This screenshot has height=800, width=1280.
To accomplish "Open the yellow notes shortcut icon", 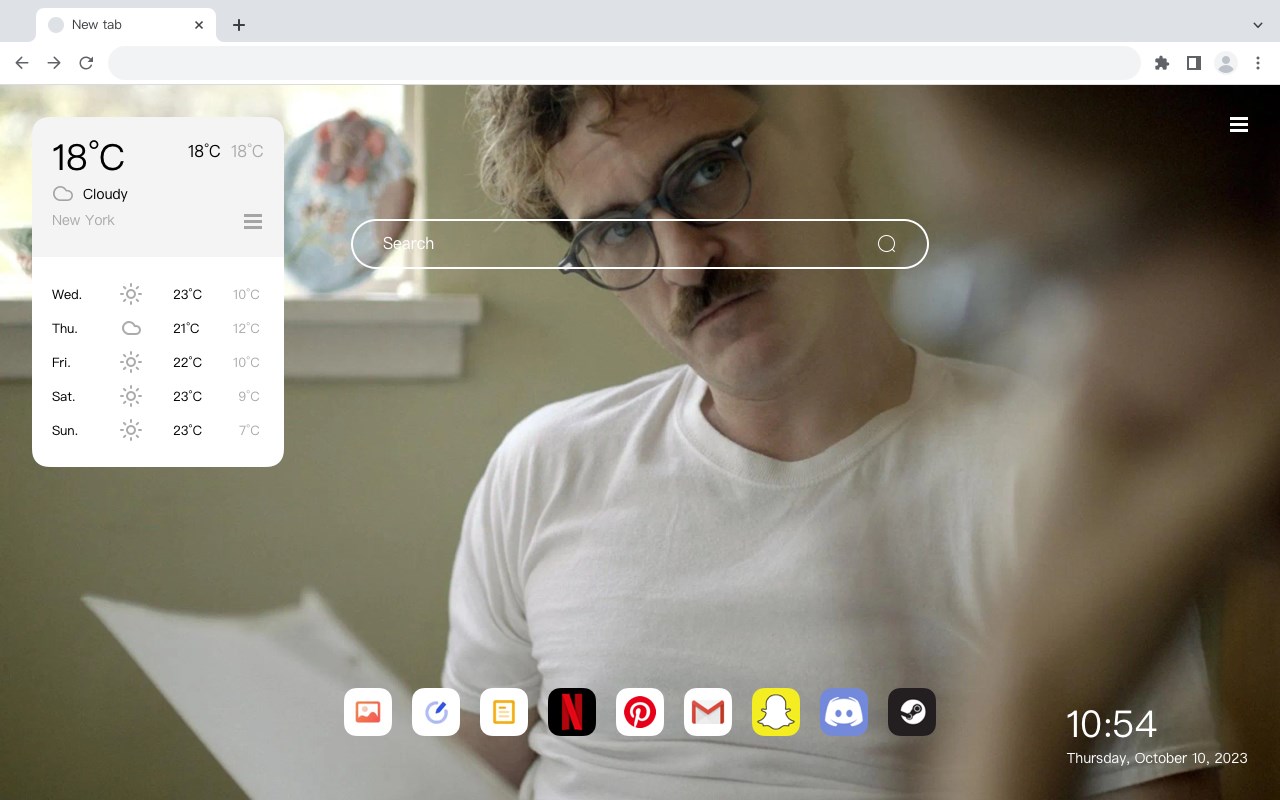I will coord(504,712).
